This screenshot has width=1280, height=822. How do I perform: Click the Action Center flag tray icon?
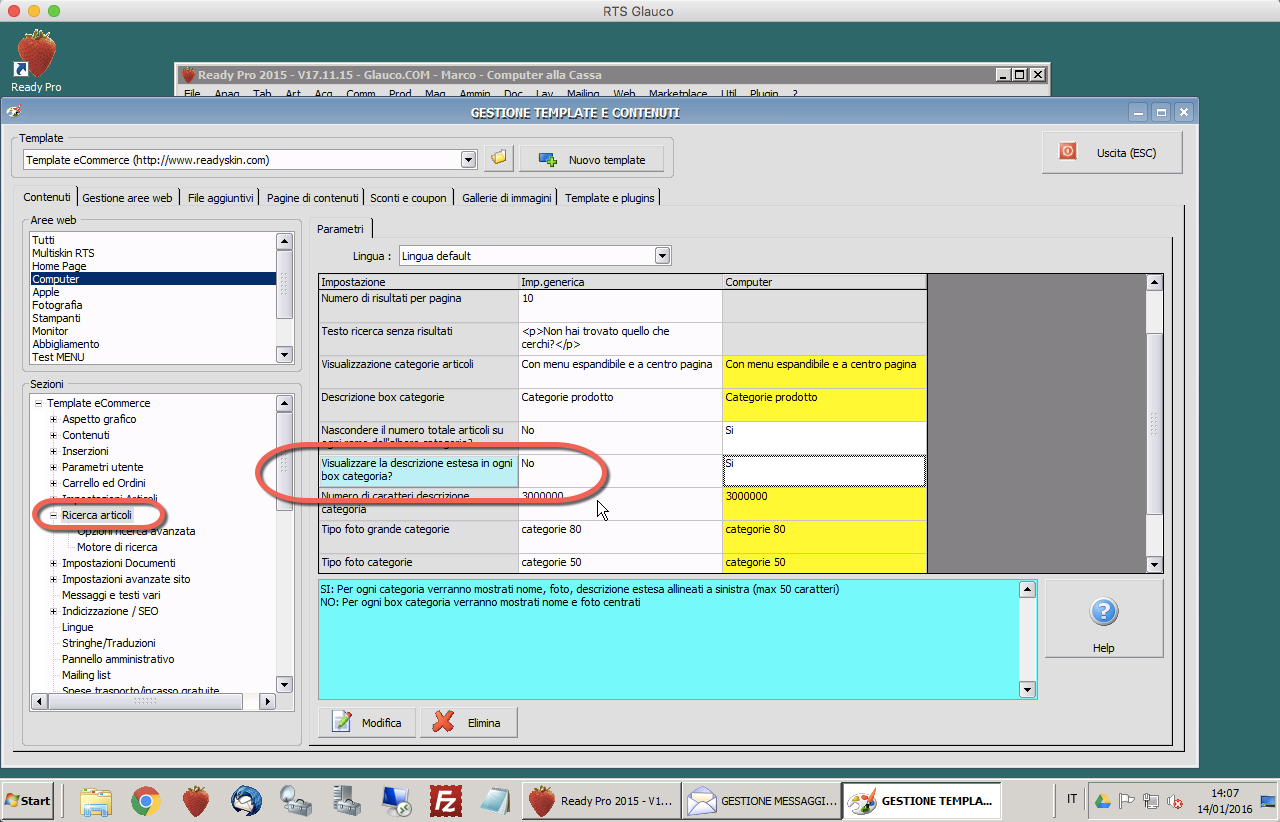pyautogui.click(x=1126, y=800)
